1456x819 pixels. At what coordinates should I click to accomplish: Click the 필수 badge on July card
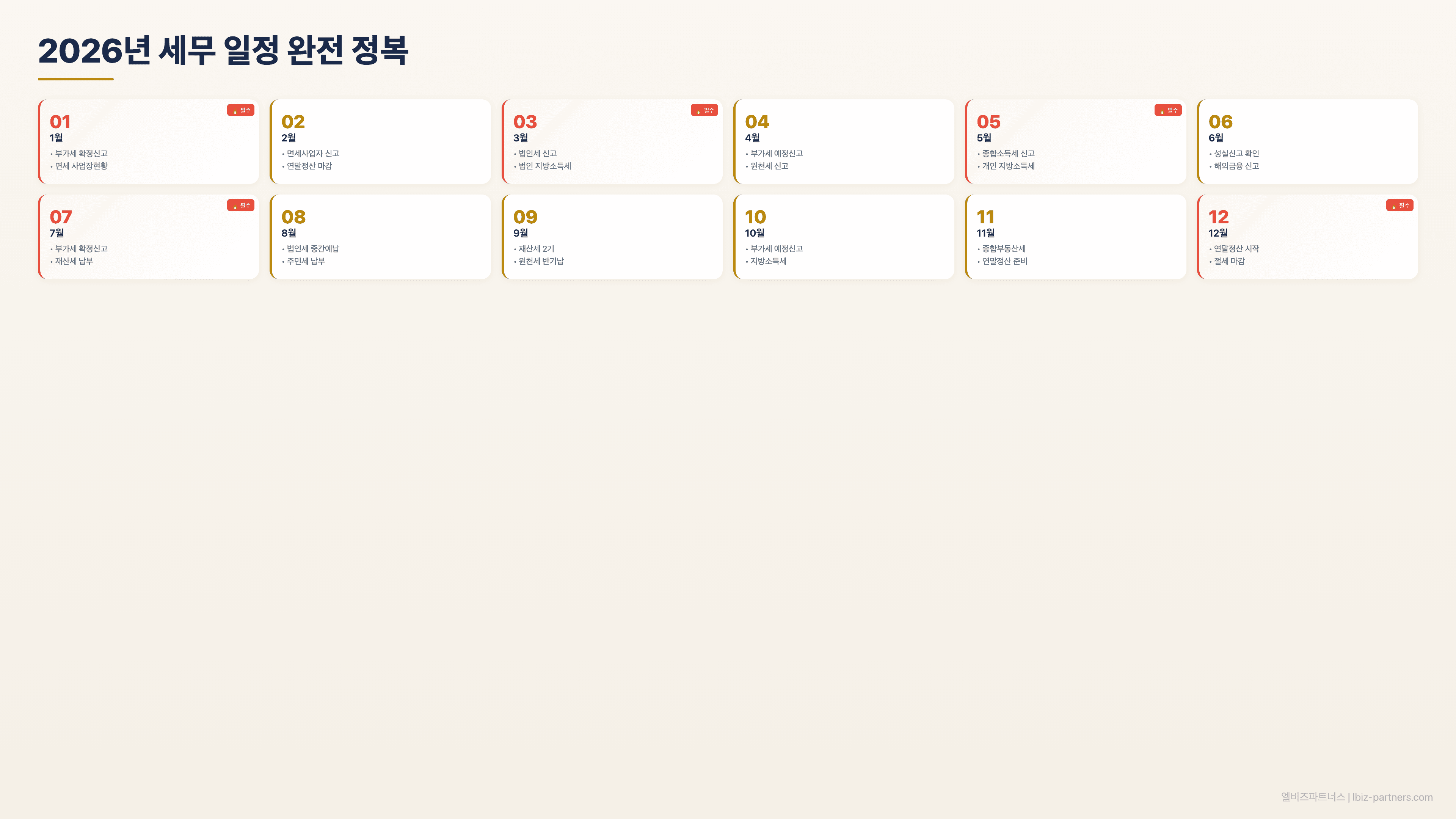(241, 205)
